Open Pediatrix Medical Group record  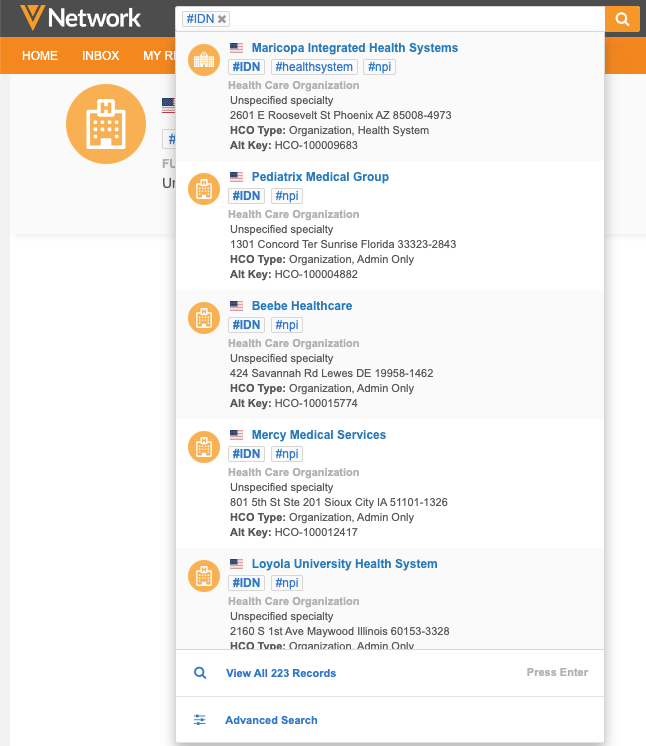point(320,177)
